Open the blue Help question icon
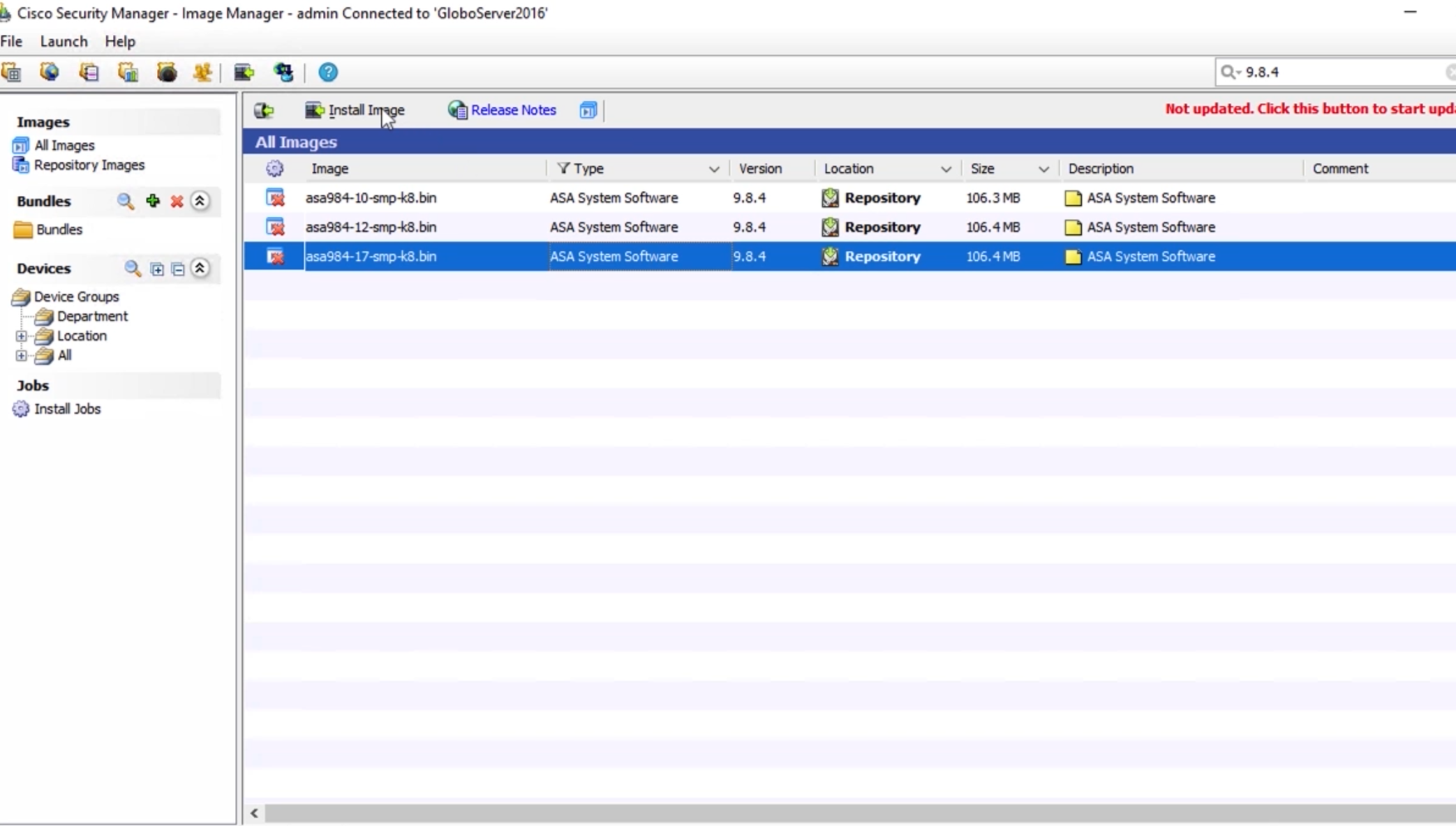1456x826 pixels. click(x=328, y=72)
